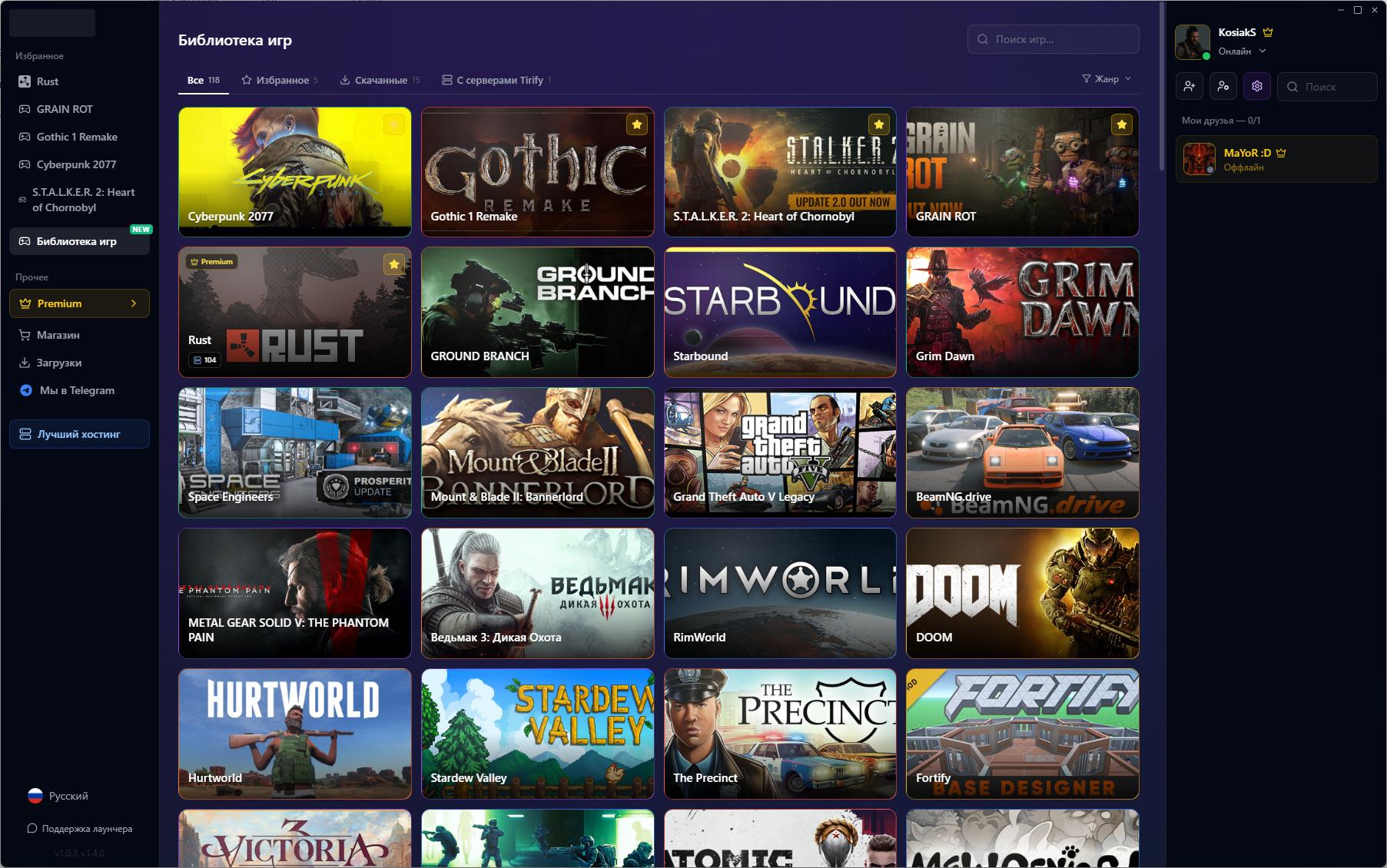
Task: Switch to the Скачанные tab
Action: [x=380, y=80]
